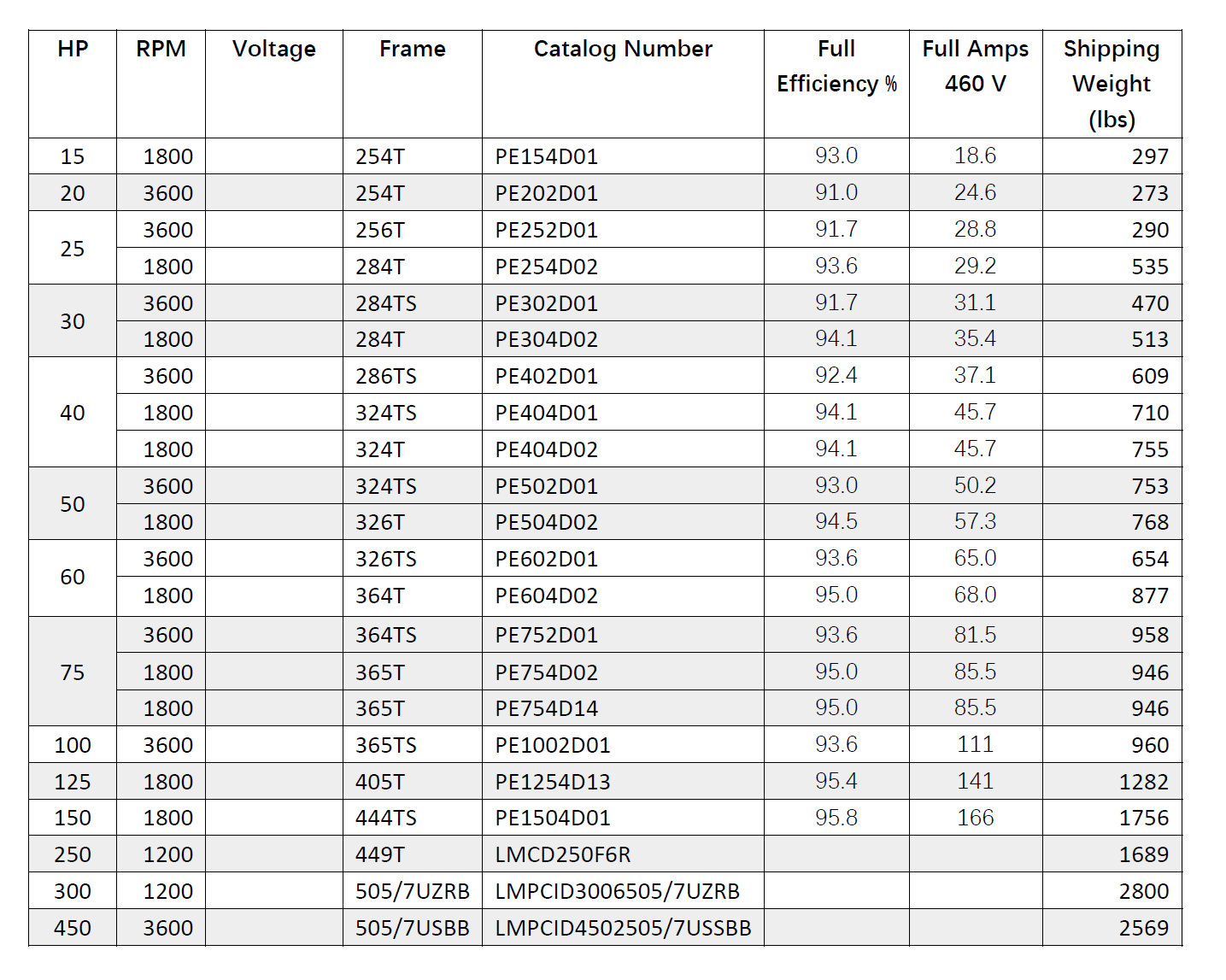Click the merged HP cell 40

73,413
